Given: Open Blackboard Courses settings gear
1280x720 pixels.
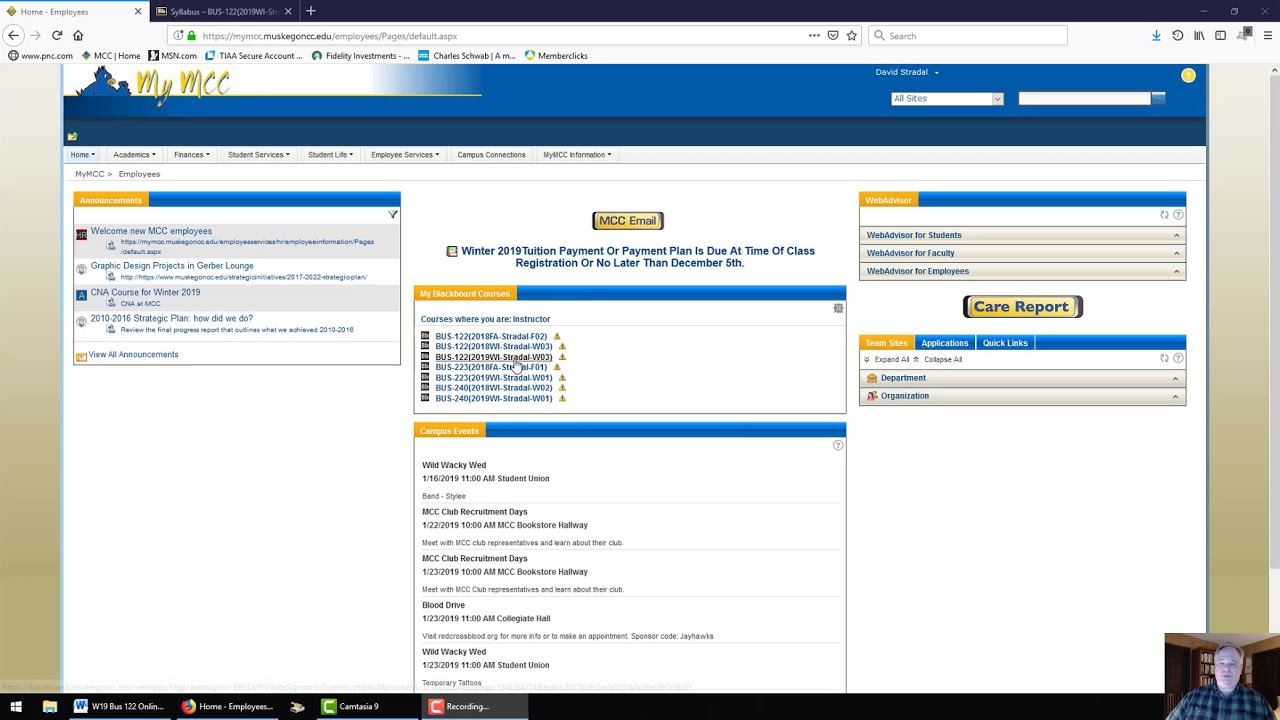Looking at the screenshot, I should [838, 308].
